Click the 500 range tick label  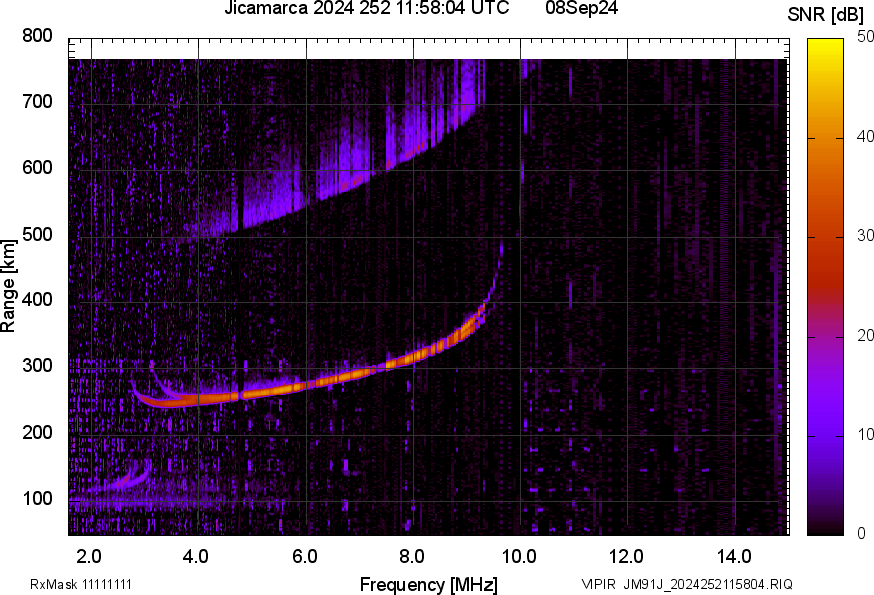pyautogui.click(x=37, y=235)
